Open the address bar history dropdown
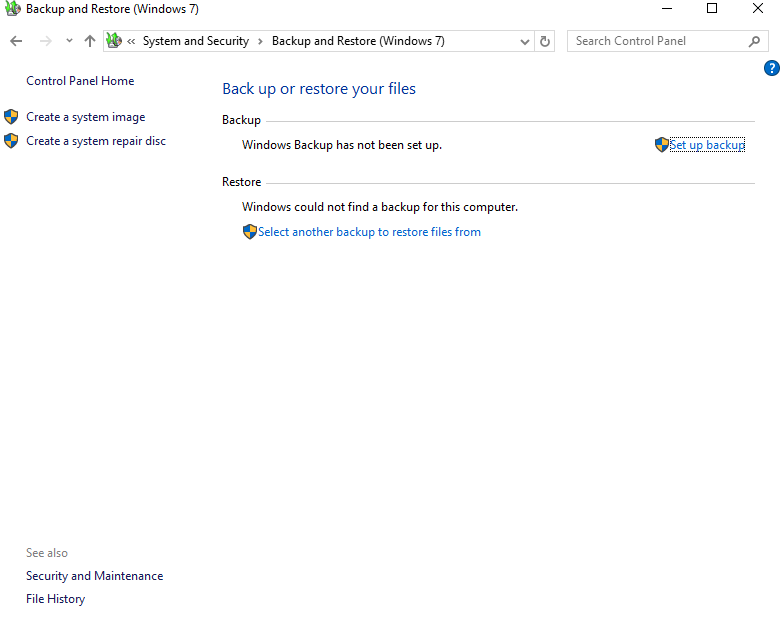The image size is (780, 625). click(x=524, y=42)
